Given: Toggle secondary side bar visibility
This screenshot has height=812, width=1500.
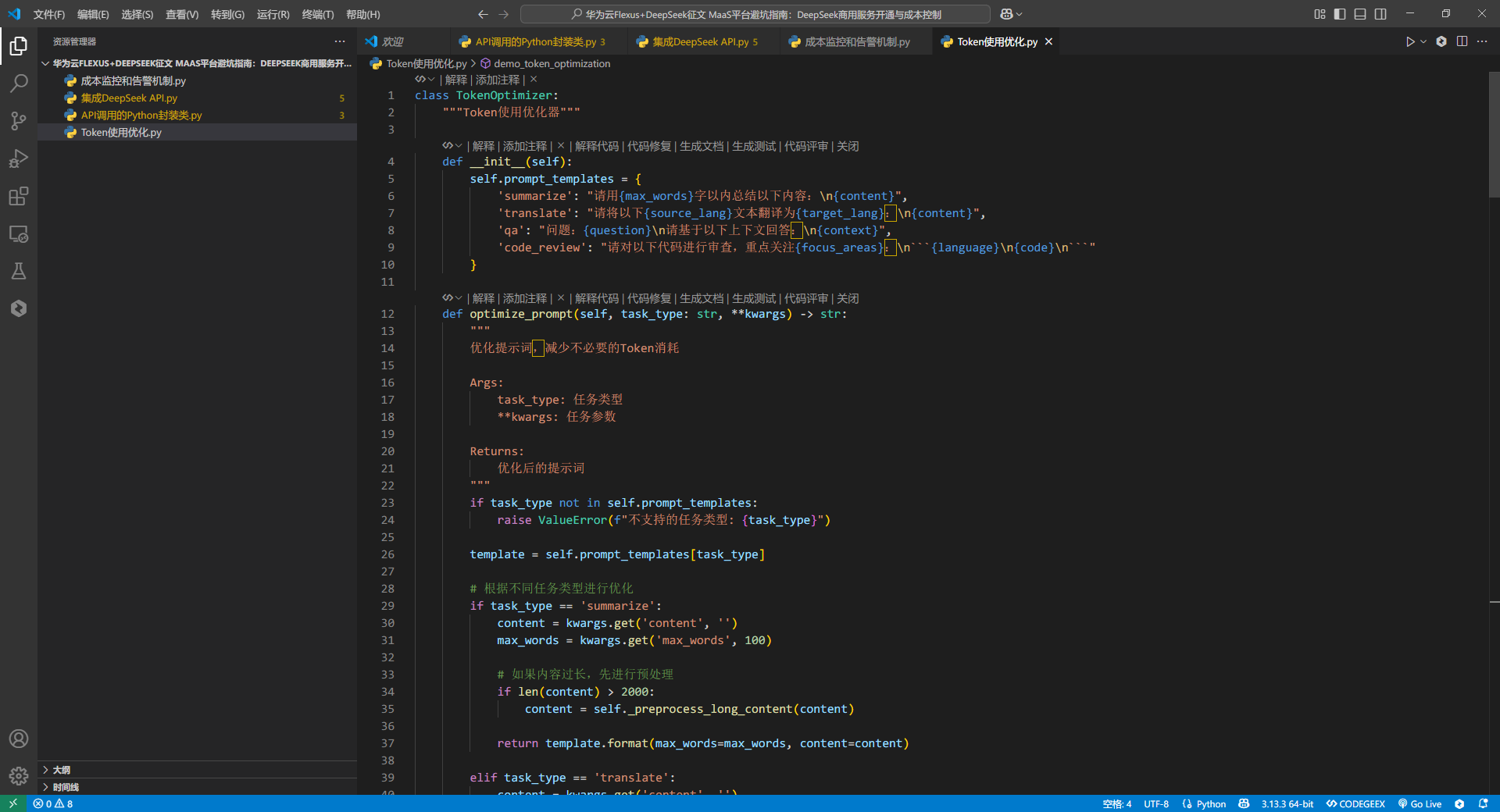Looking at the screenshot, I should (1380, 14).
